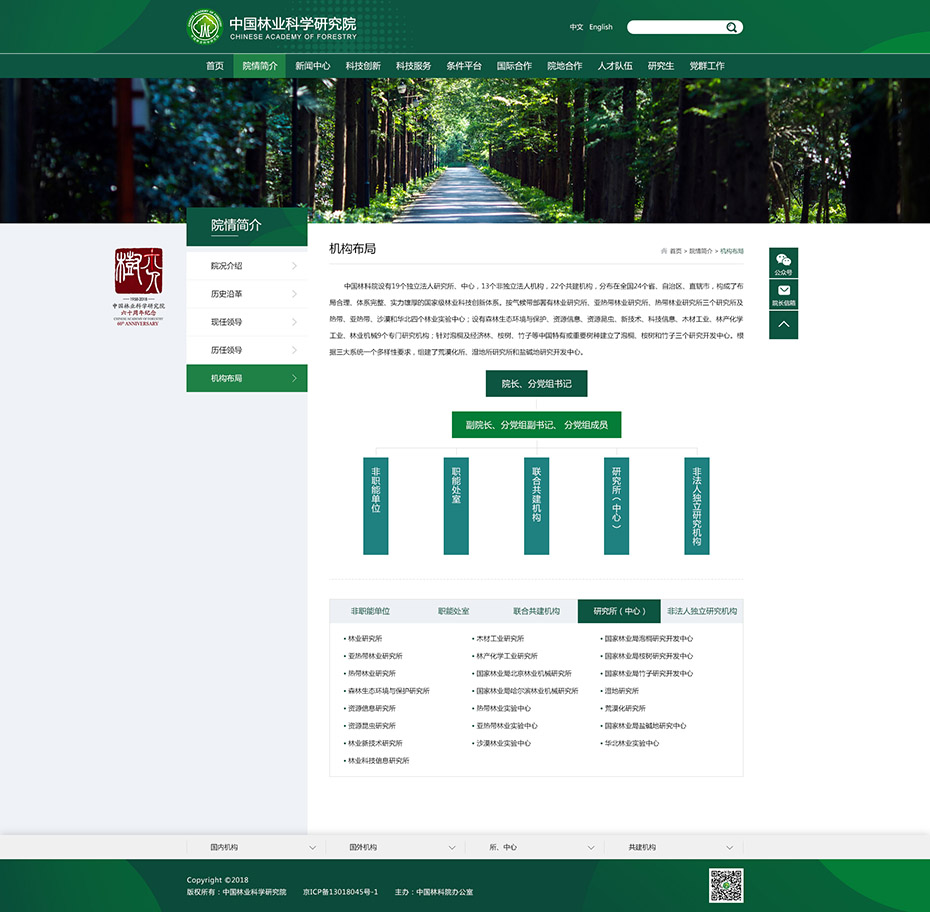Click the back-to-top arrow icon
This screenshot has width=930, height=912.
[x=783, y=324]
